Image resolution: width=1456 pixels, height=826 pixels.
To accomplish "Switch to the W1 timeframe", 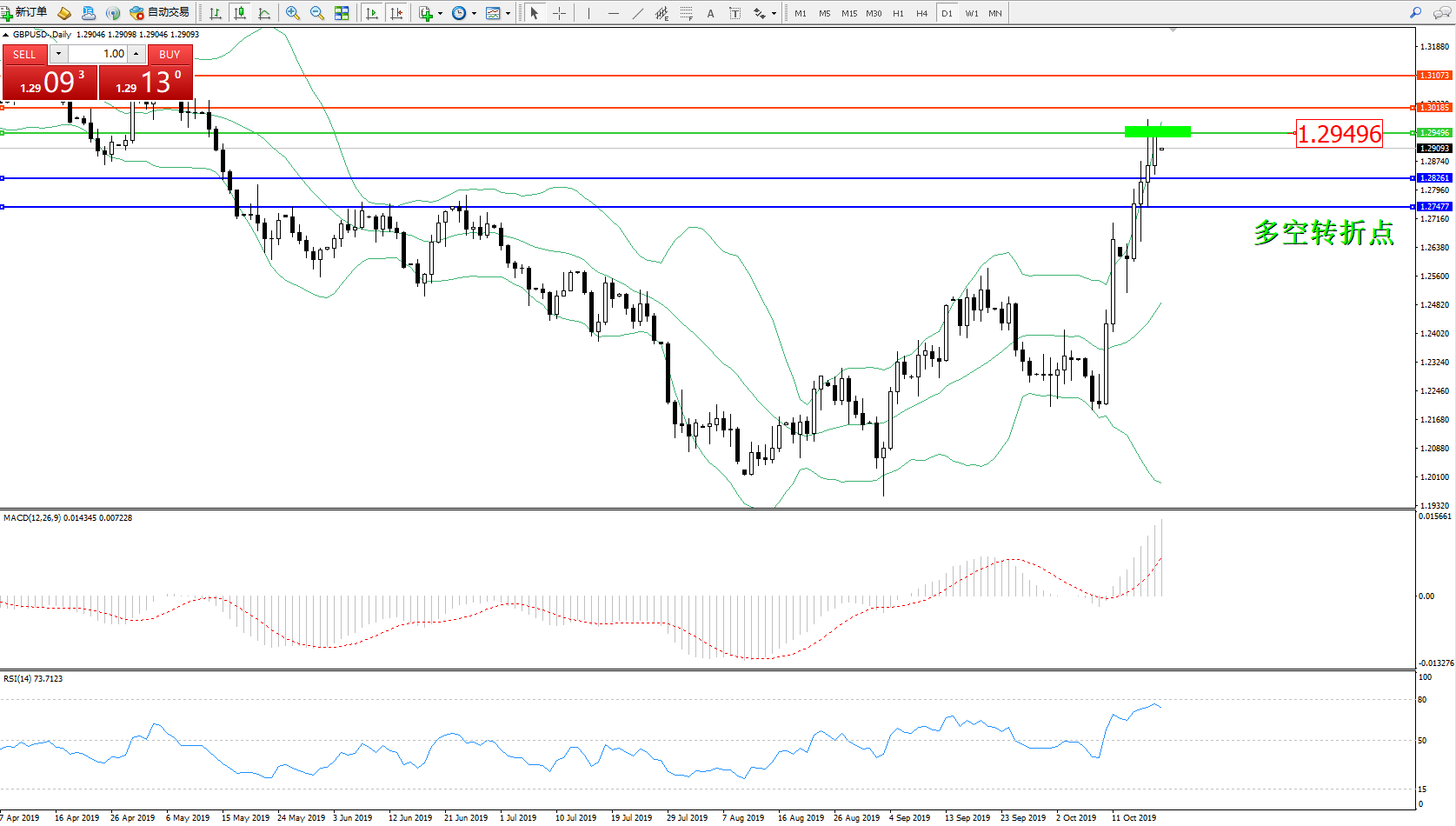I will click(x=971, y=13).
